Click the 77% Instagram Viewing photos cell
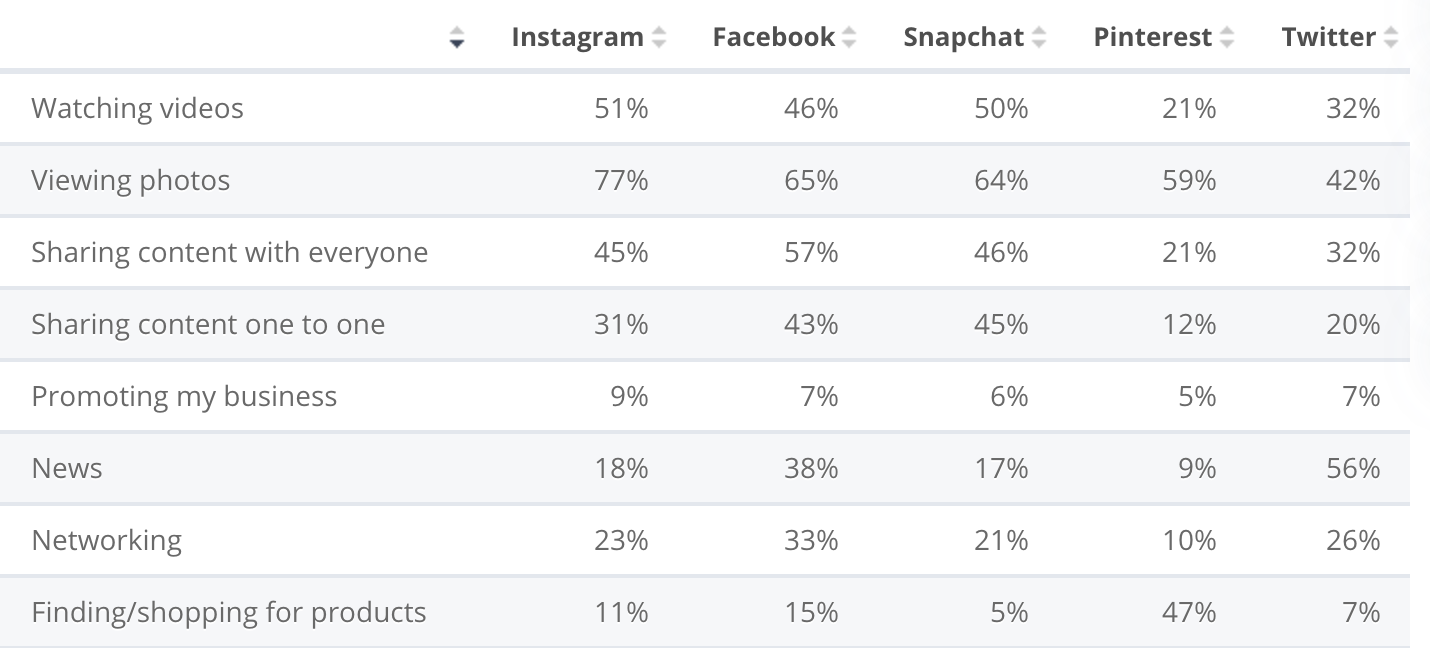Screen dimensions: 1430x670 pyautogui.click(x=621, y=180)
